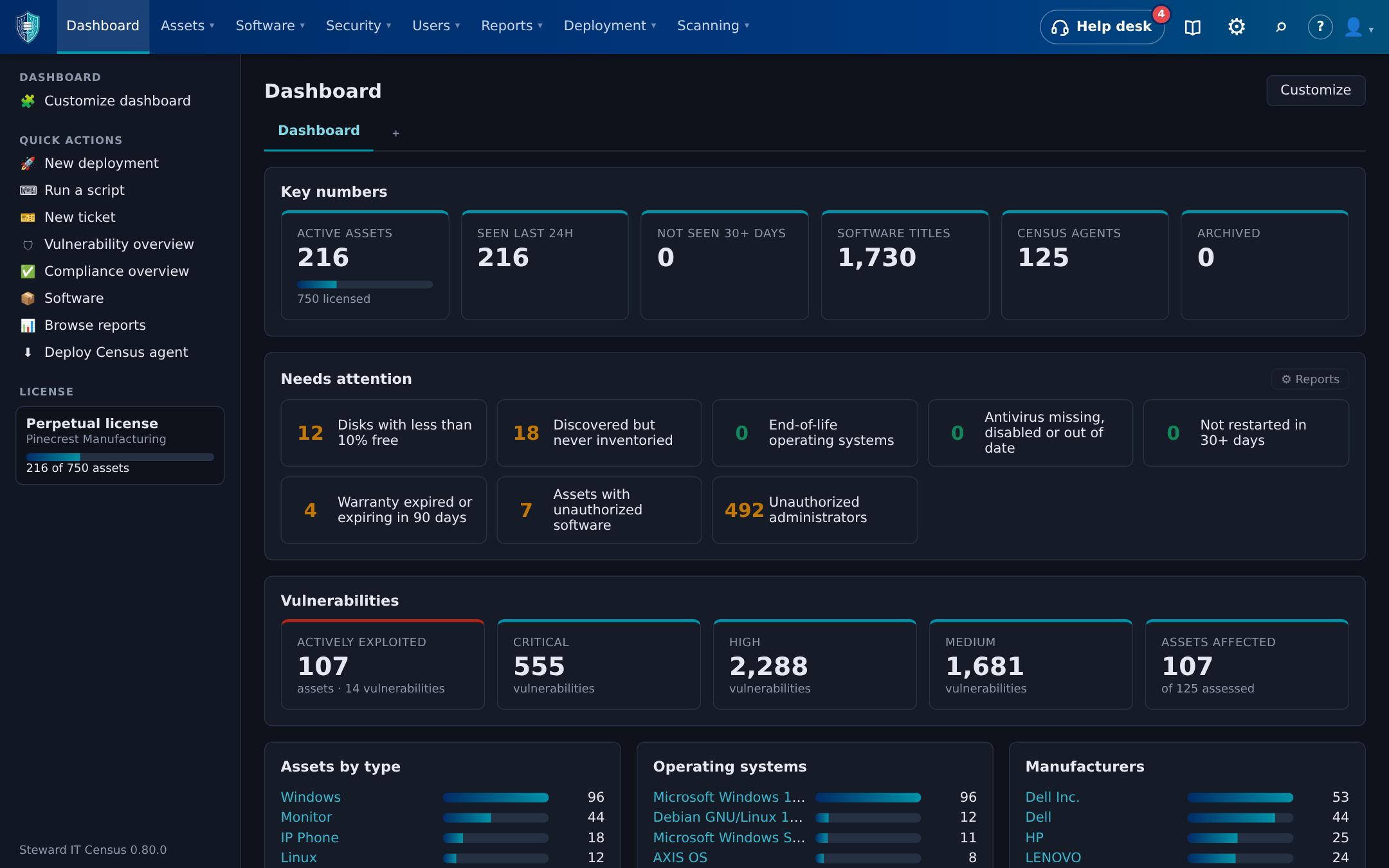Open the Critical vulnerabilities card

click(x=599, y=664)
